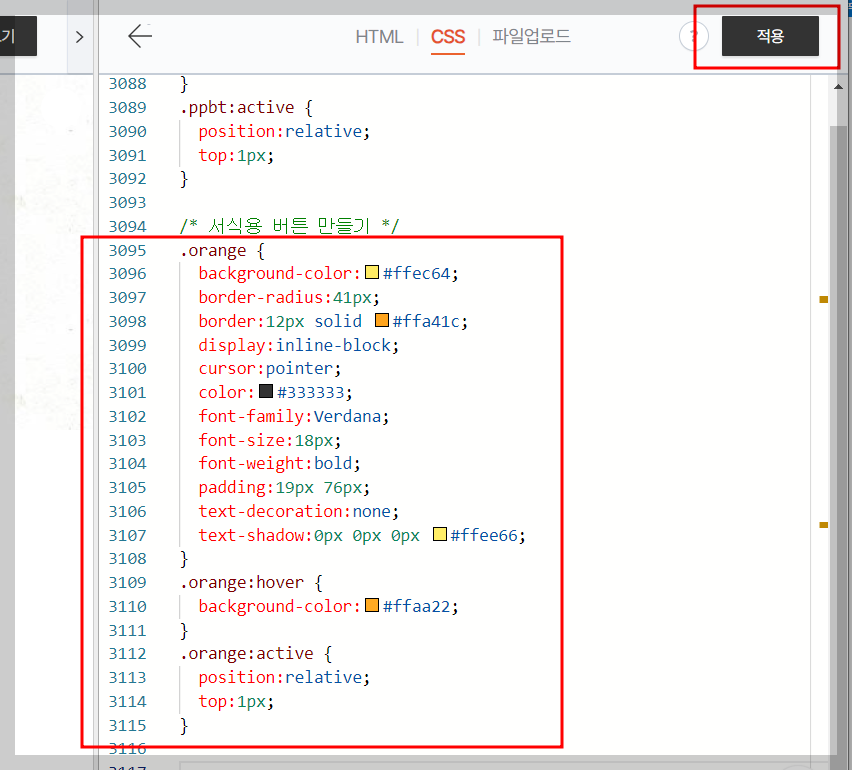Click the scrollbar up arrow

pos(838,86)
